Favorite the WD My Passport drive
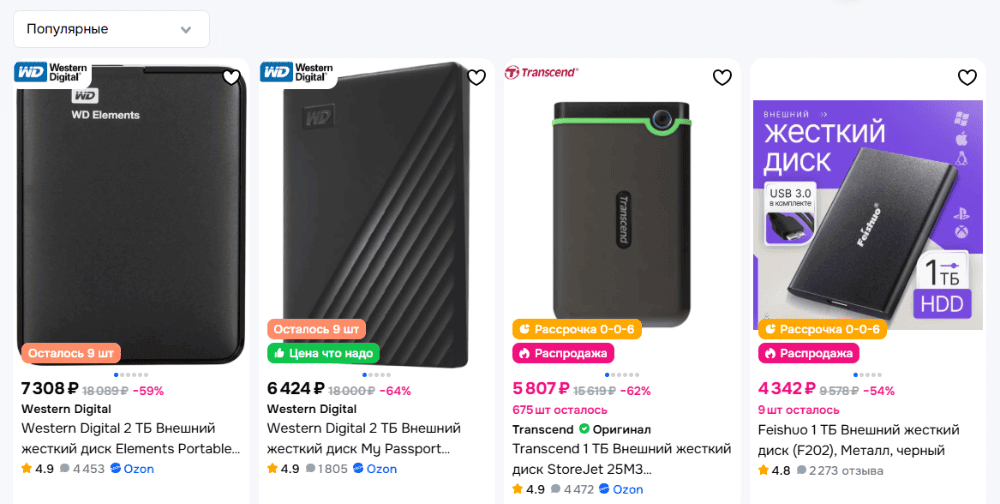The width and height of the screenshot is (1000, 504). pos(477,77)
